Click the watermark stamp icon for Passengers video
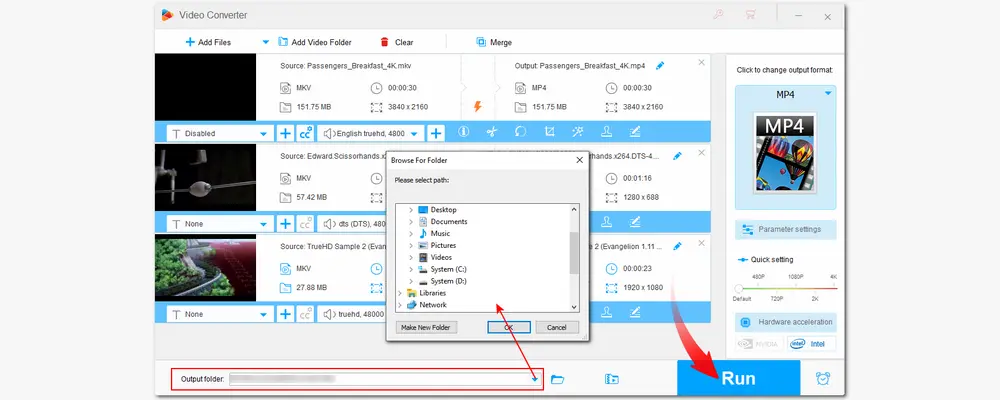 606,133
